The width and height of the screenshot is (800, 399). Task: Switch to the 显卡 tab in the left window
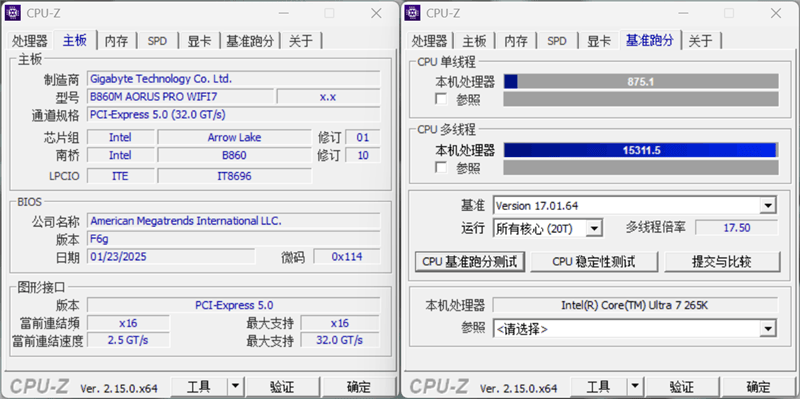click(199, 41)
